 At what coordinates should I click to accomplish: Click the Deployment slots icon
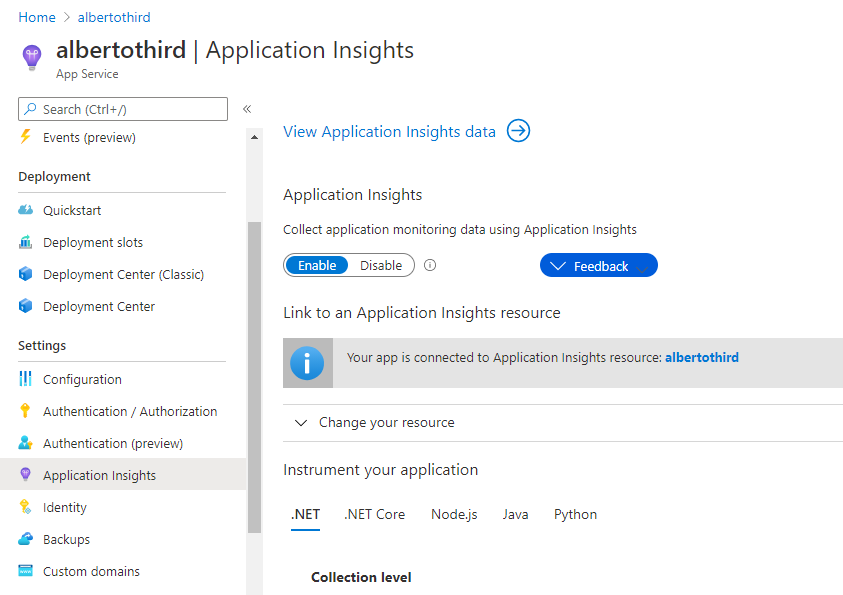[x=26, y=242]
